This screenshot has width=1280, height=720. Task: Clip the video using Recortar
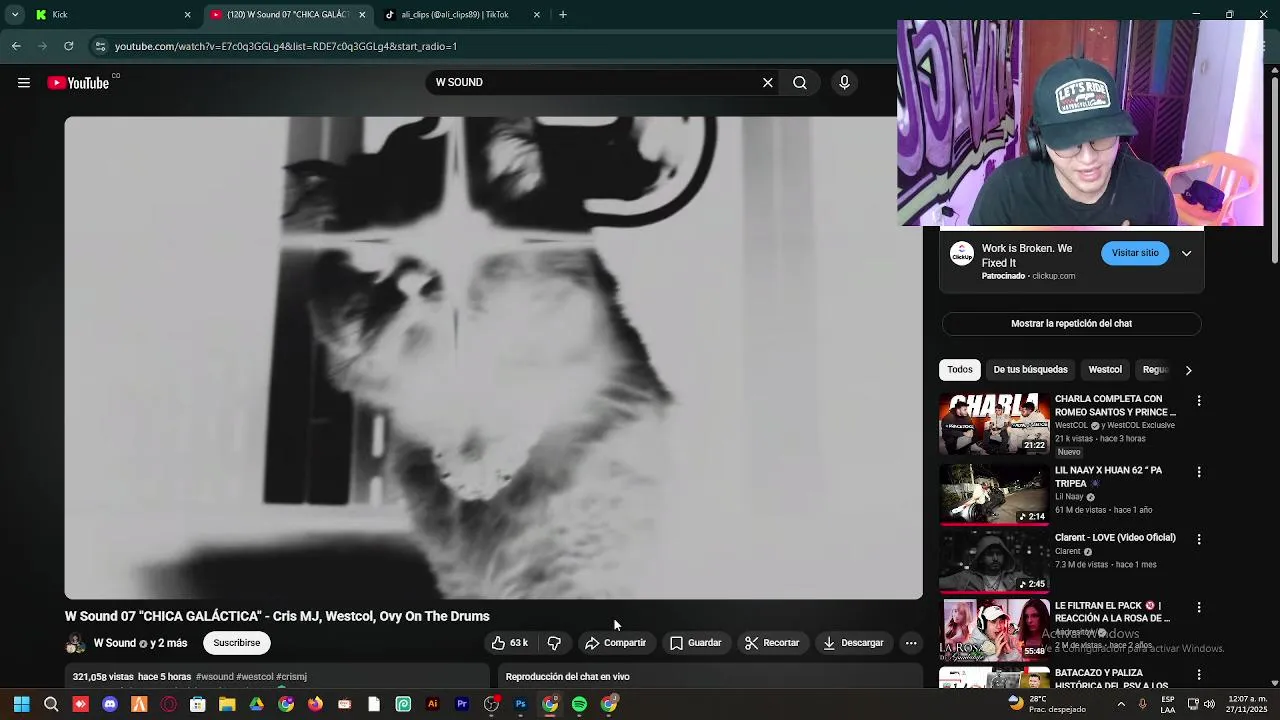[x=772, y=643]
